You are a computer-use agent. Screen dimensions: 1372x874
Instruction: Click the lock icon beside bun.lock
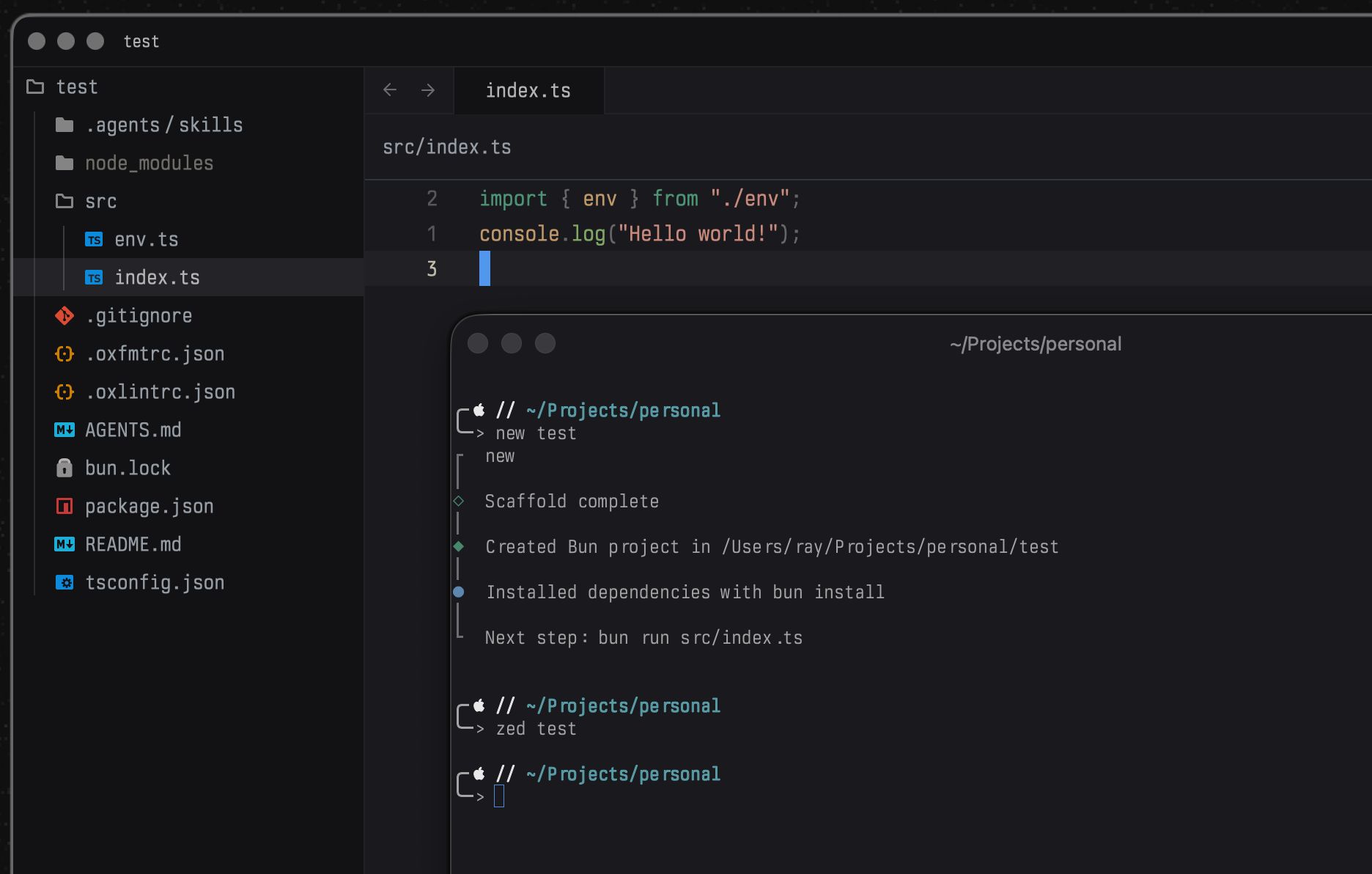coord(64,469)
